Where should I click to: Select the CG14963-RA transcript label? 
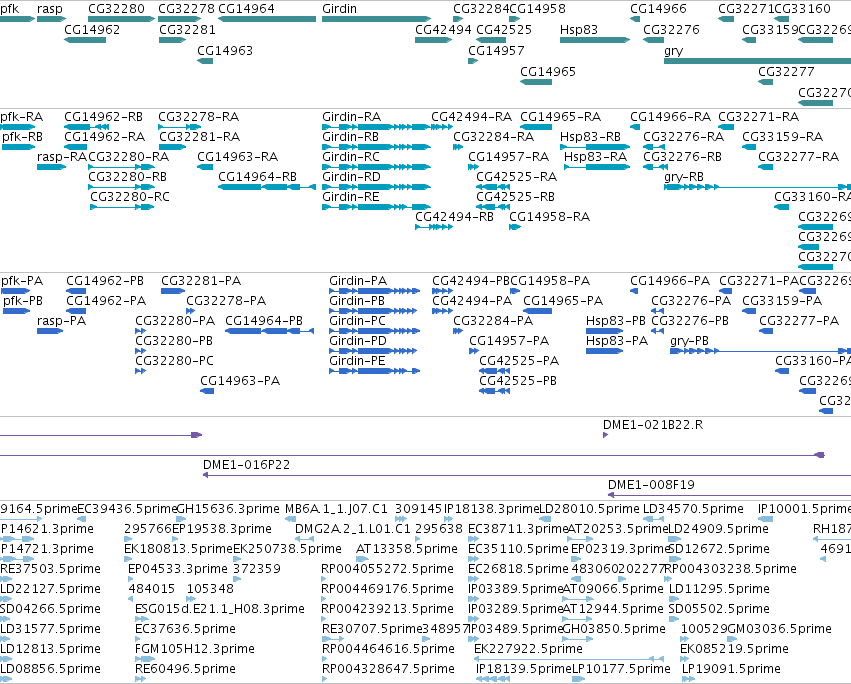point(237,157)
